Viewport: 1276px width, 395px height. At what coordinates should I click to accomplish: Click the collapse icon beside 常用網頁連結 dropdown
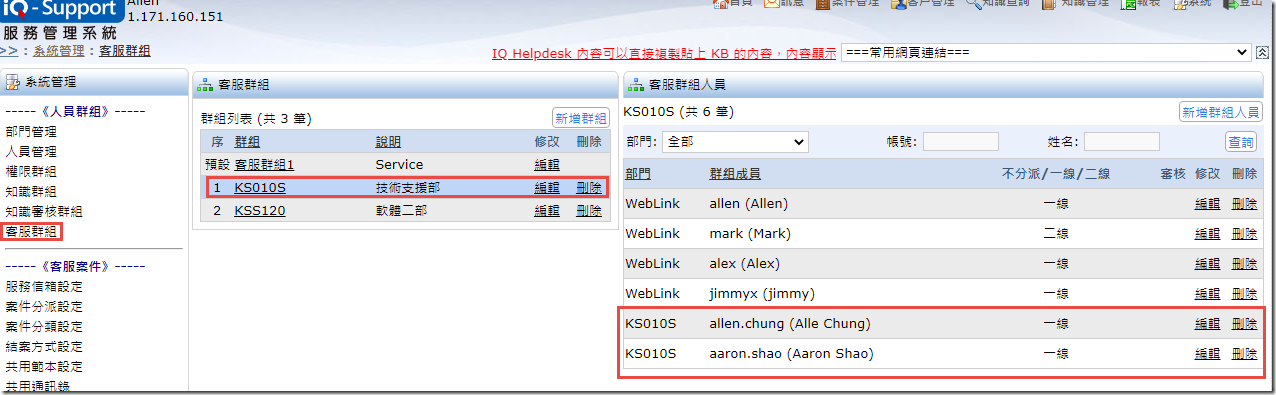(x=1263, y=52)
